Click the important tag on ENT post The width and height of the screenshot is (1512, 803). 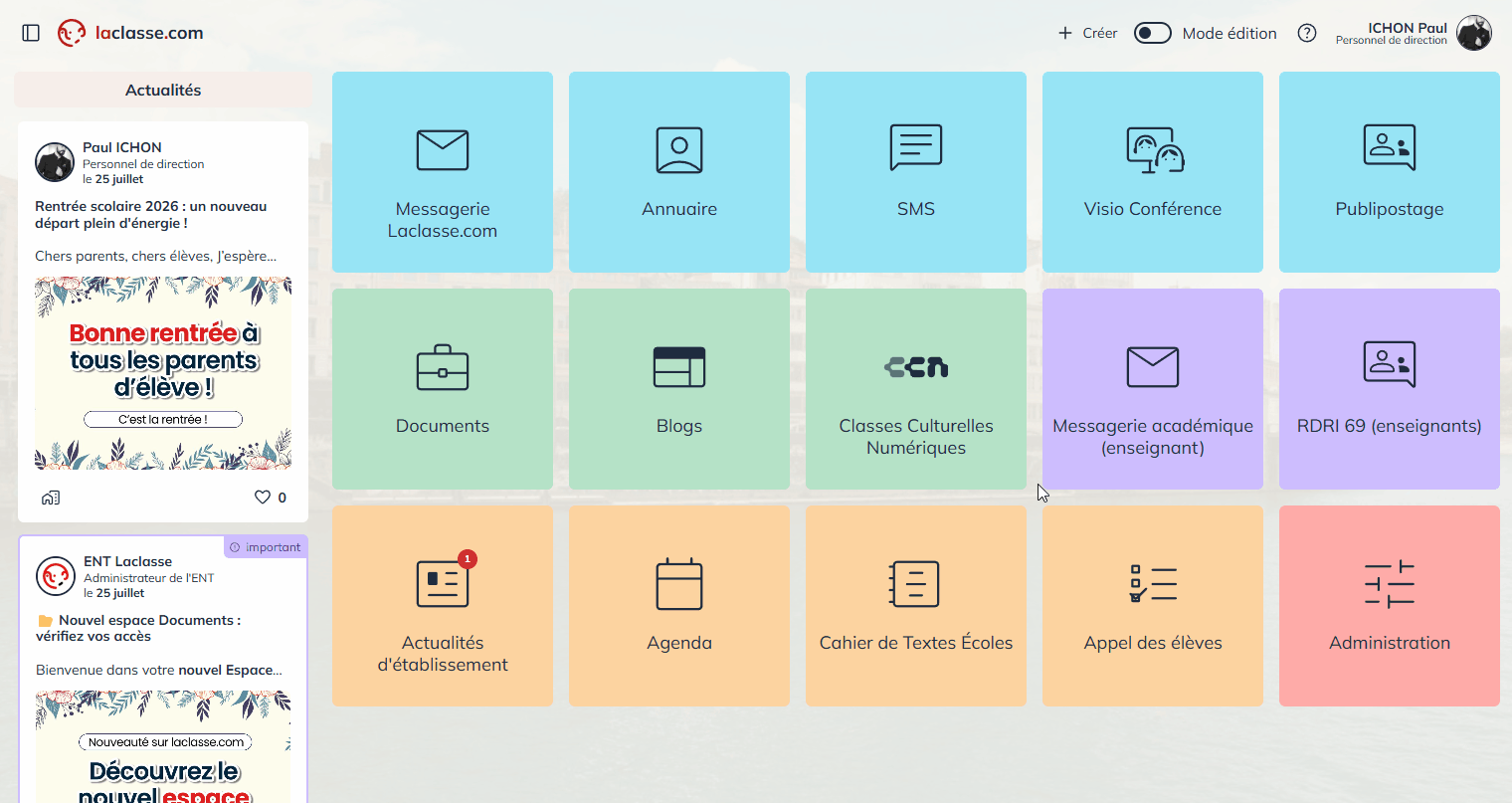click(265, 547)
